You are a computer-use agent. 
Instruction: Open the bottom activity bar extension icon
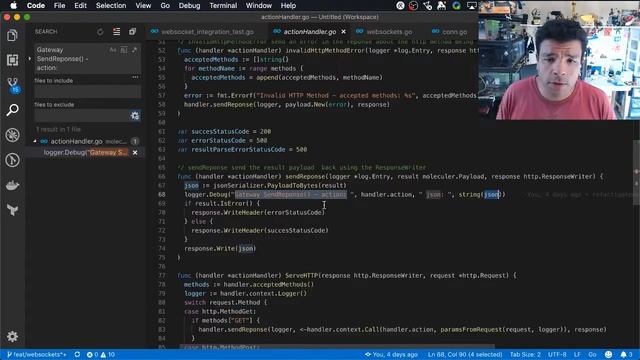[x=12, y=210]
